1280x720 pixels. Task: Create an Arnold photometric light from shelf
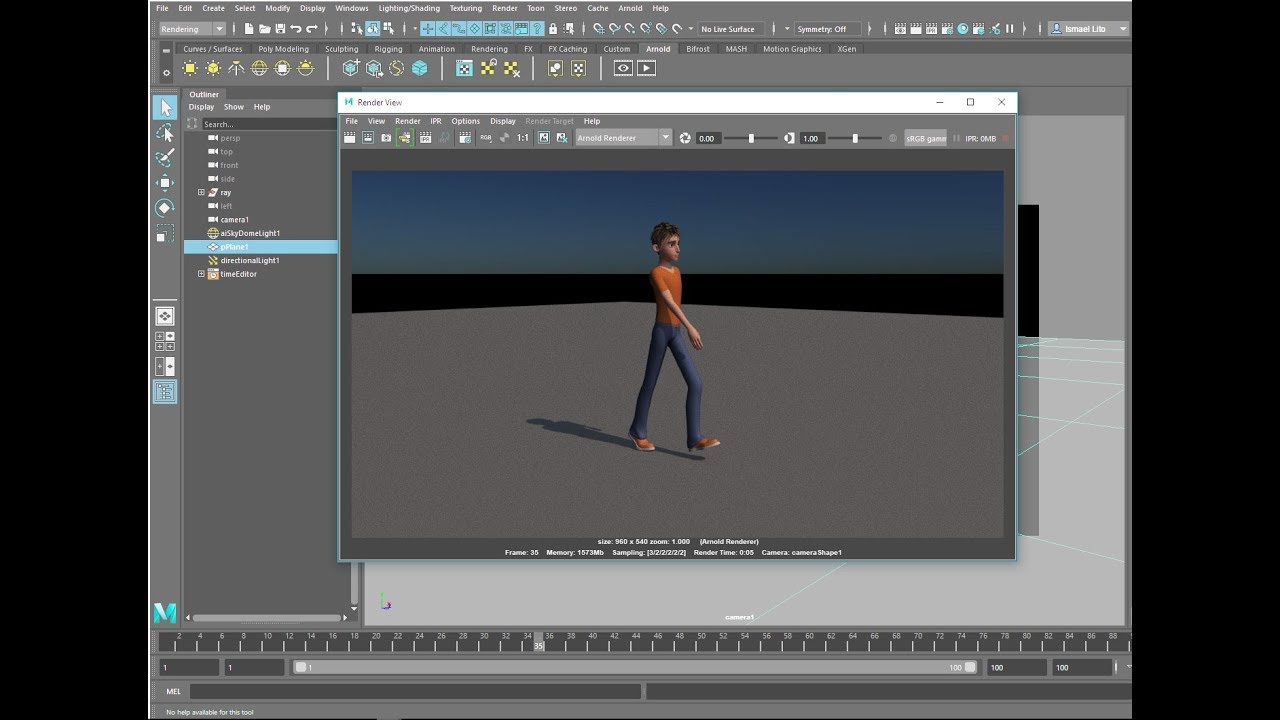236,68
